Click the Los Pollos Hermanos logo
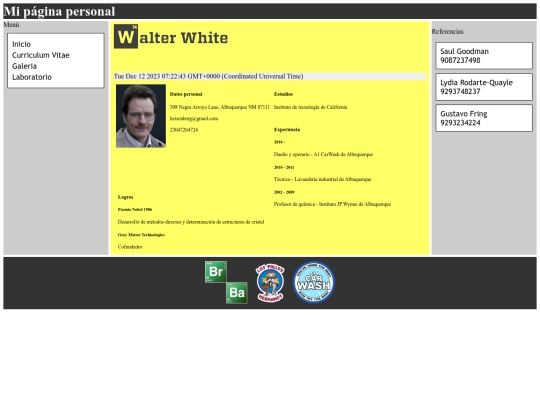This screenshot has width=540, height=405. 270,283
